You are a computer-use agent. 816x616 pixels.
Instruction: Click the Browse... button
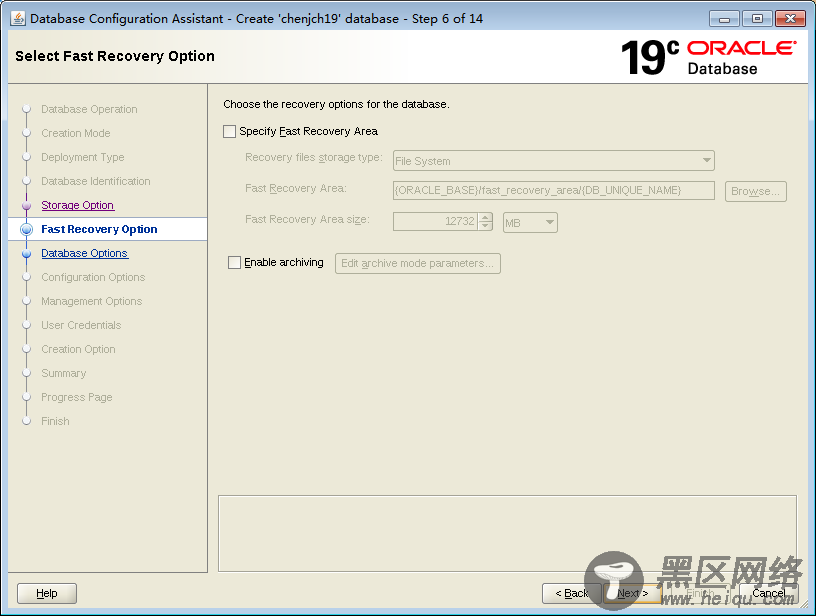click(756, 191)
